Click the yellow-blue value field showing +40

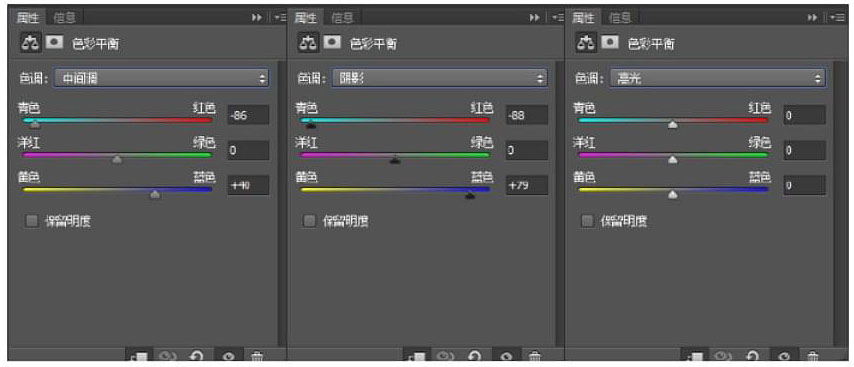[x=248, y=185]
